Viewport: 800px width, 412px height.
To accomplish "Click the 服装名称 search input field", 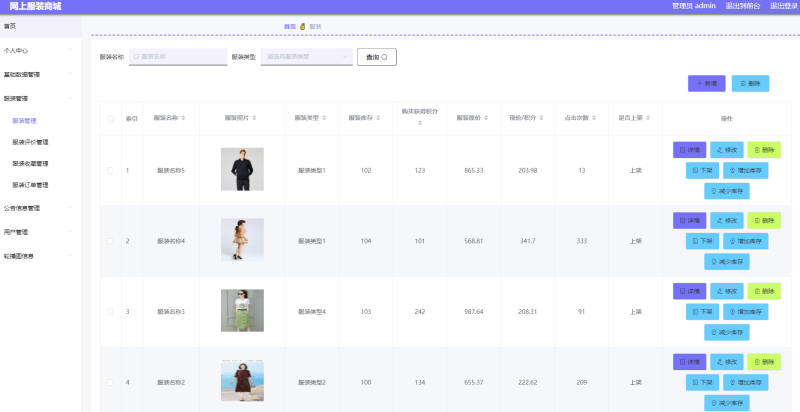I will tap(177, 57).
